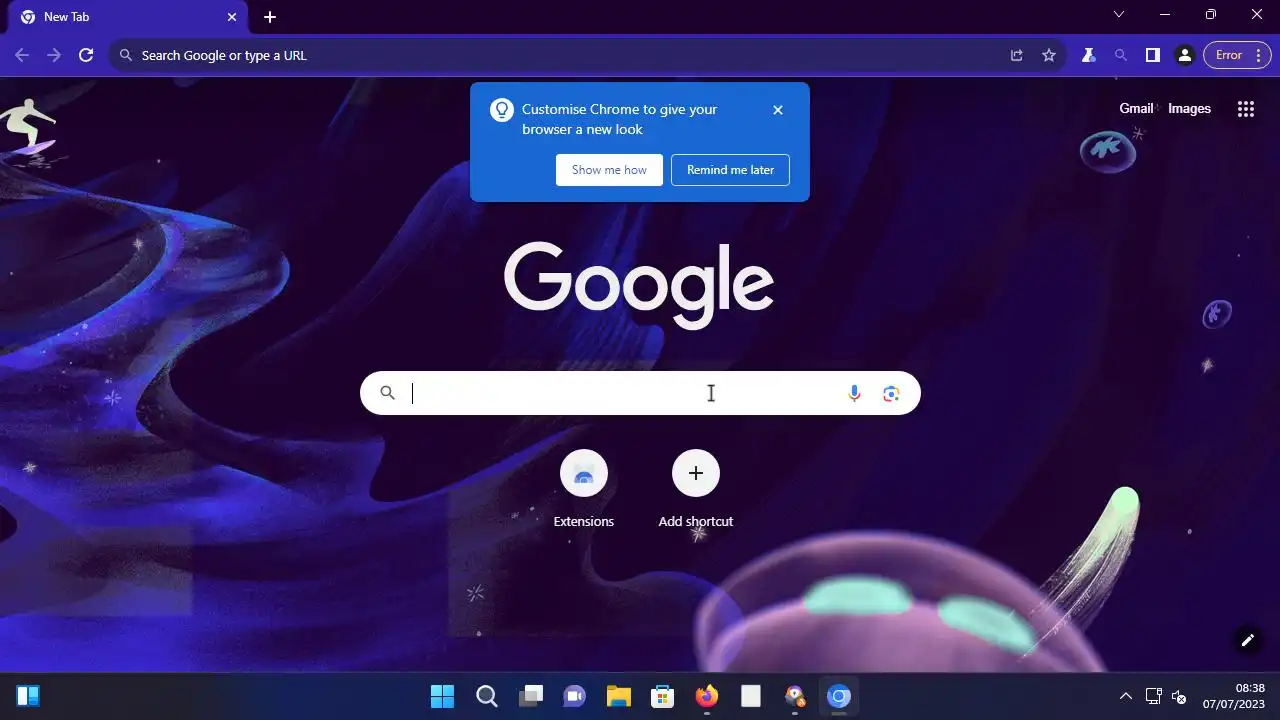Open File Explorer from taskbar
This screenshot has width=1280, height=720.
click(x=618, y=696)
